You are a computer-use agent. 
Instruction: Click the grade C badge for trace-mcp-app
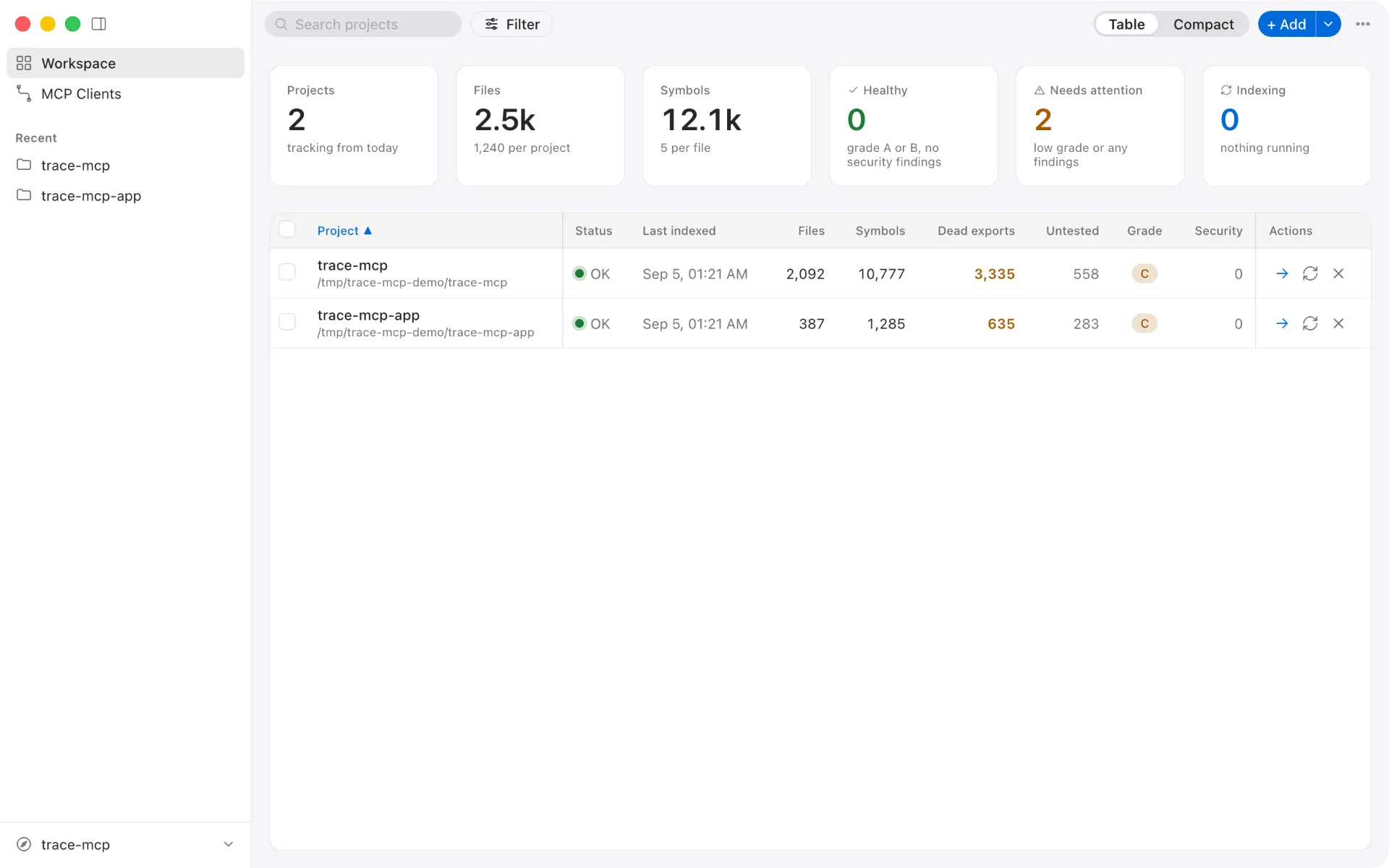1144,323
